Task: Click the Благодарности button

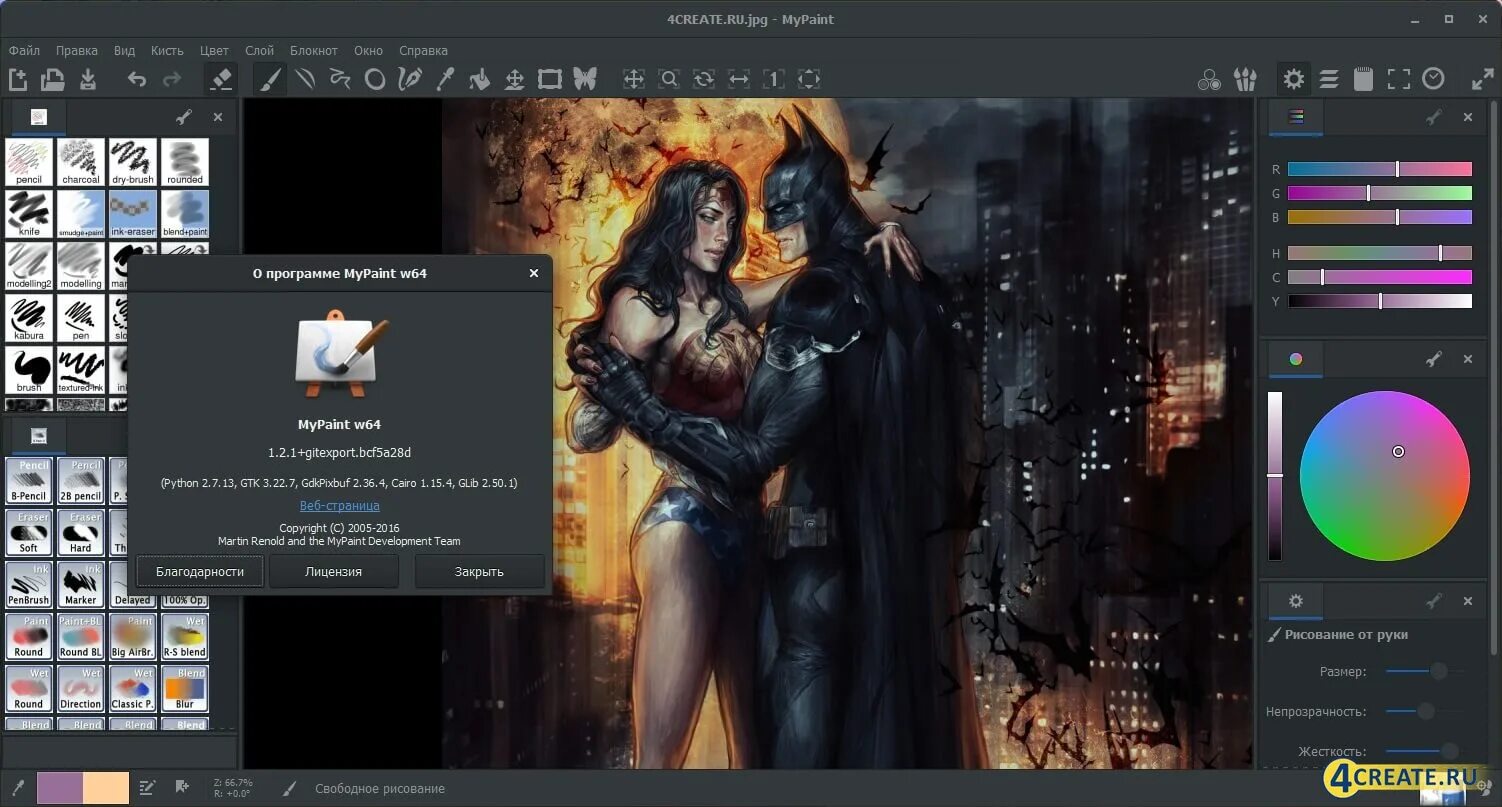Action: 200,572
